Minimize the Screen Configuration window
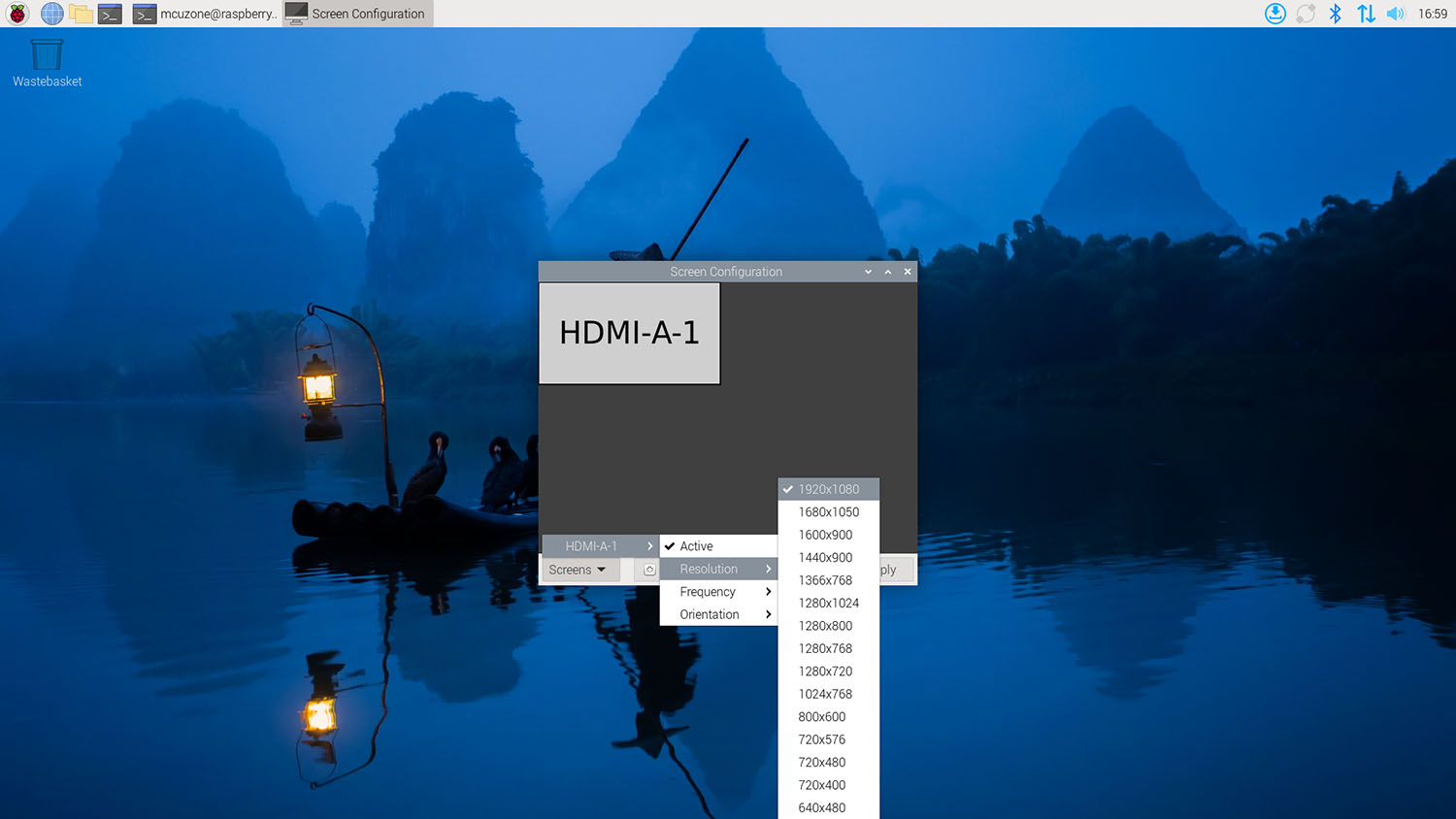The height and width of the screenshot is (819, 1456). point(868,272)
